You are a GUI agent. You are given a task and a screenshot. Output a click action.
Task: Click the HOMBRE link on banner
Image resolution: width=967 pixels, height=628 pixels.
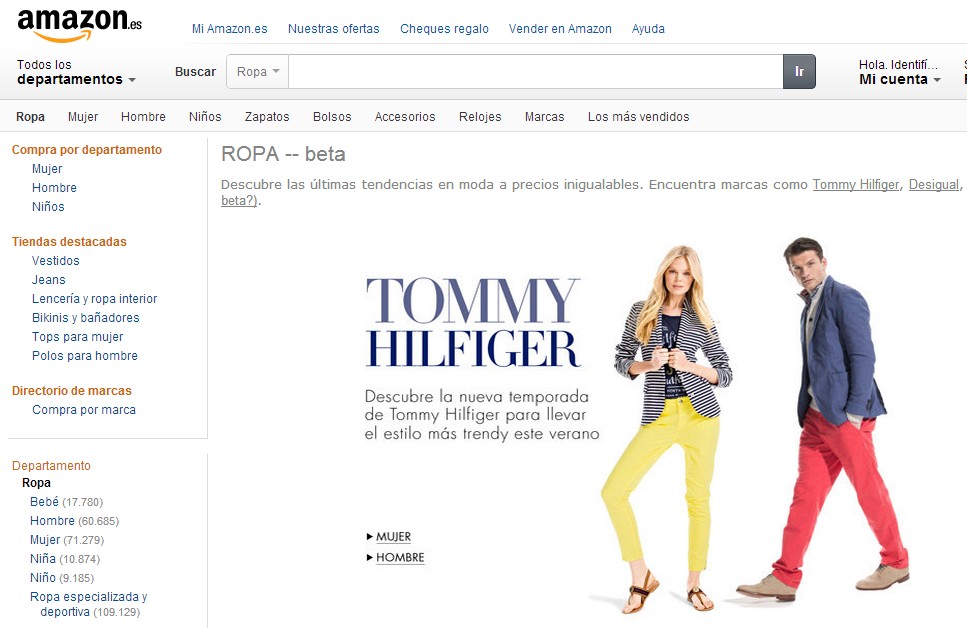point(400,558)
